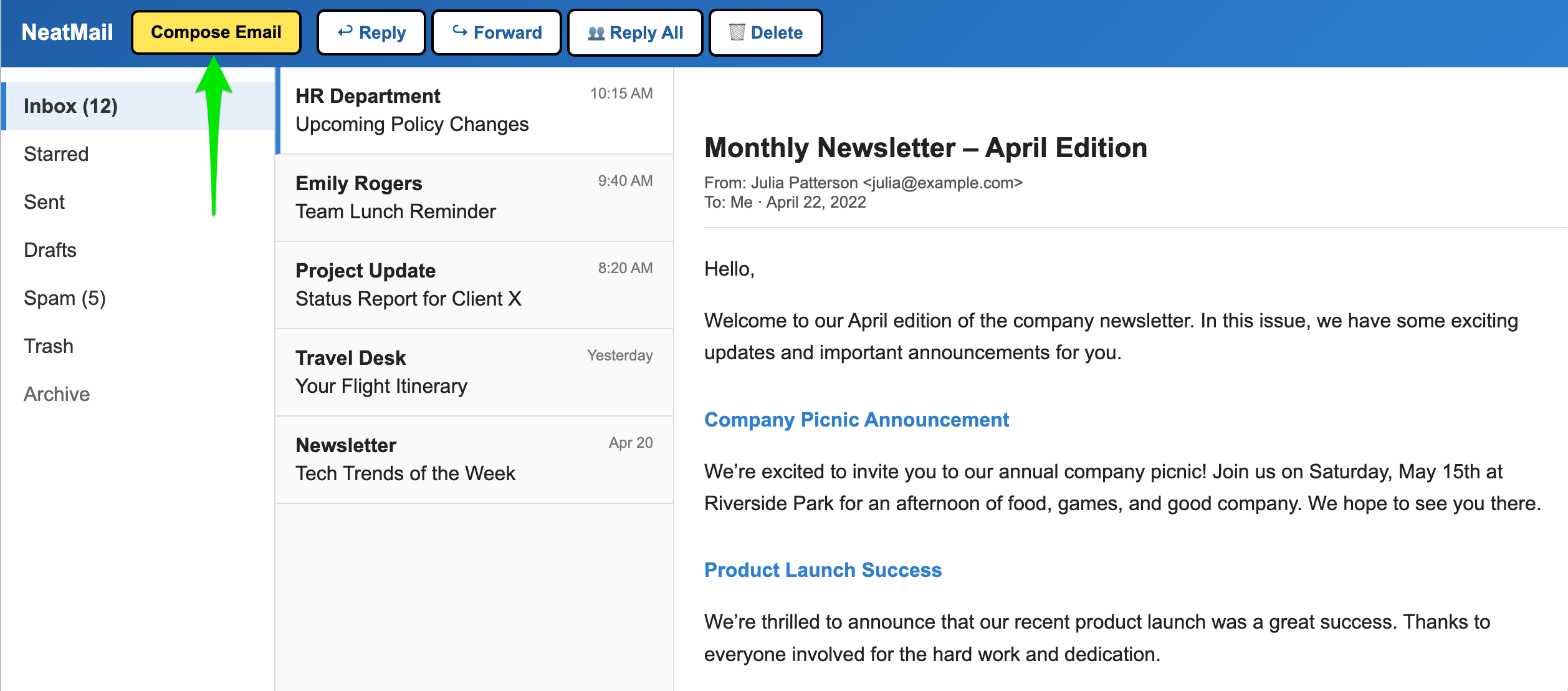Click the Forward arrow icon
The width and height of the screenshot is (1568, 691).
[460, 32]
